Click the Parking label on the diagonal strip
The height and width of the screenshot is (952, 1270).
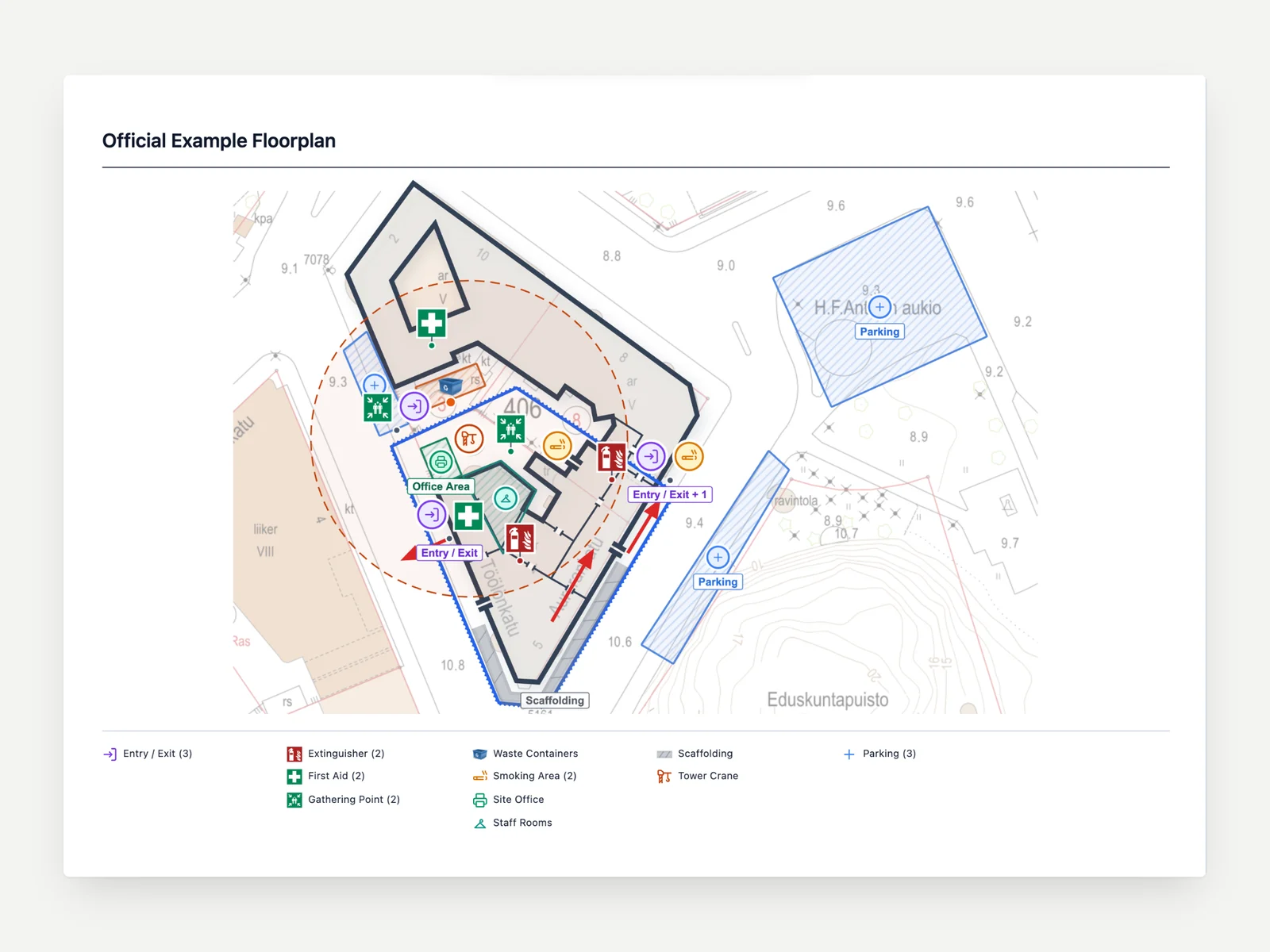[718, 582]
